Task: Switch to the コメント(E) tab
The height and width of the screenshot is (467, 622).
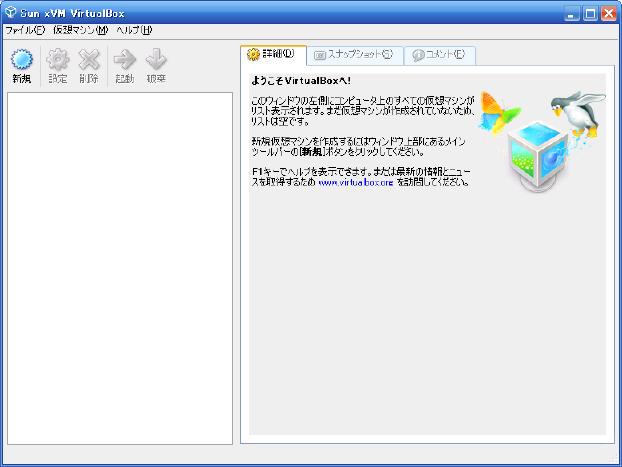Action: (x=440, y=55)
